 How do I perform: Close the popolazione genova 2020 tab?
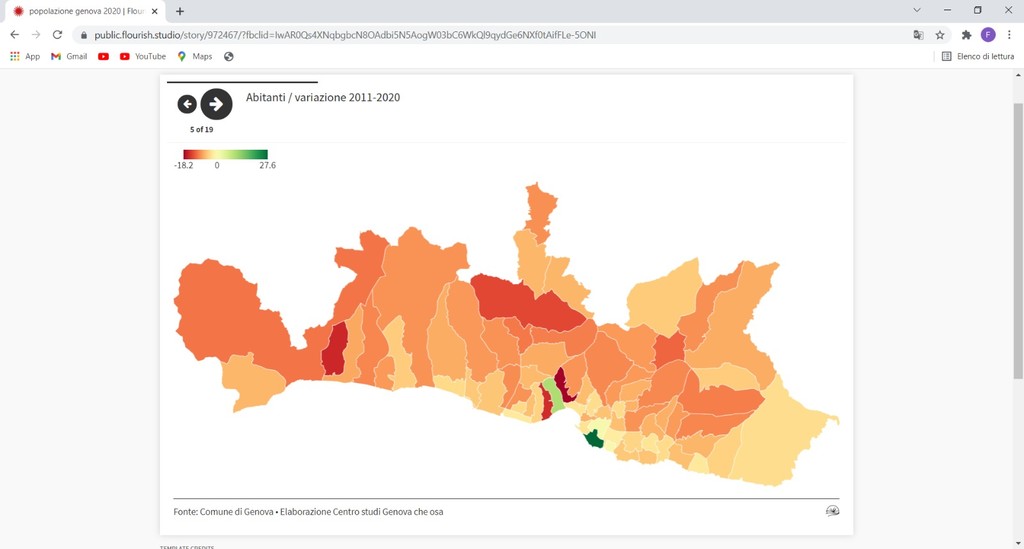(x=155, y=11)
